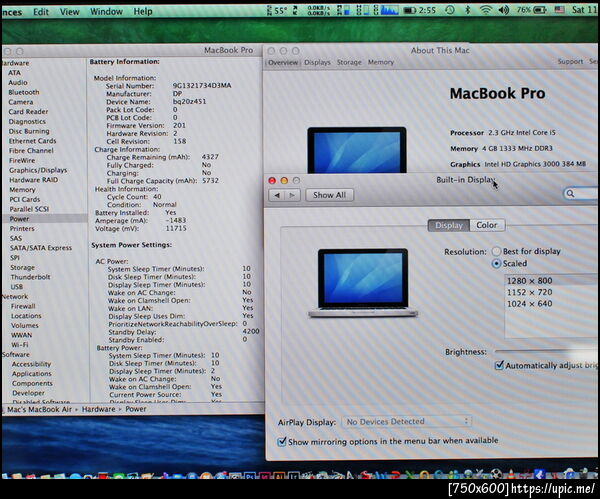Select Graphics/Displays in sidebar

coord(38,170)
